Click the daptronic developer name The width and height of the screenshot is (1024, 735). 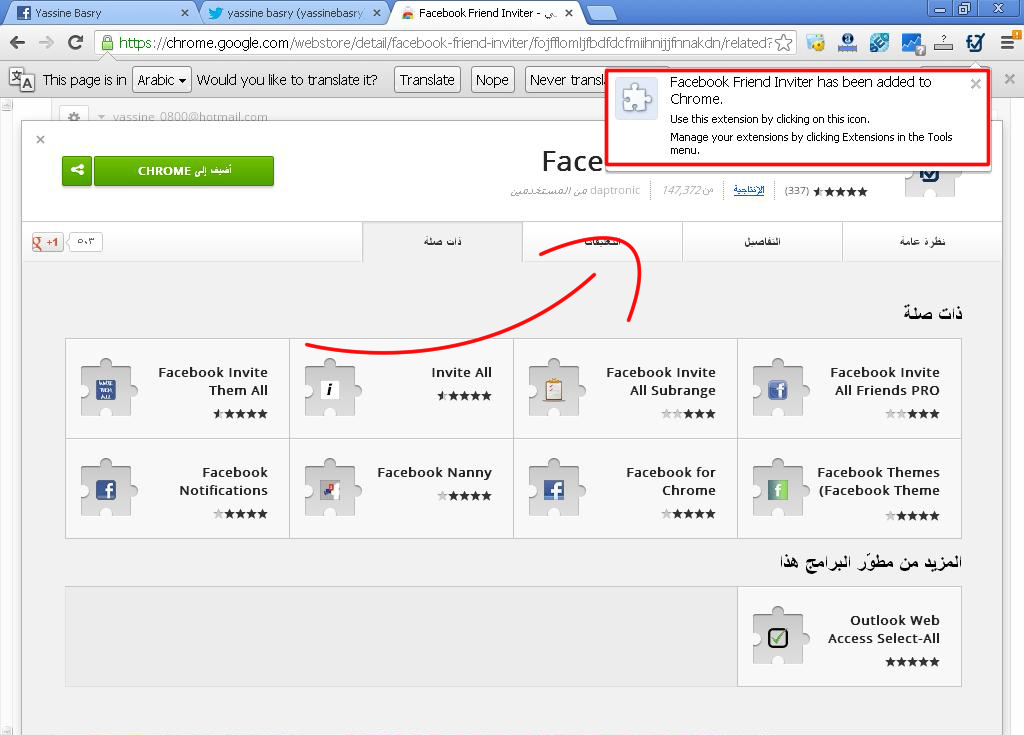615,190
